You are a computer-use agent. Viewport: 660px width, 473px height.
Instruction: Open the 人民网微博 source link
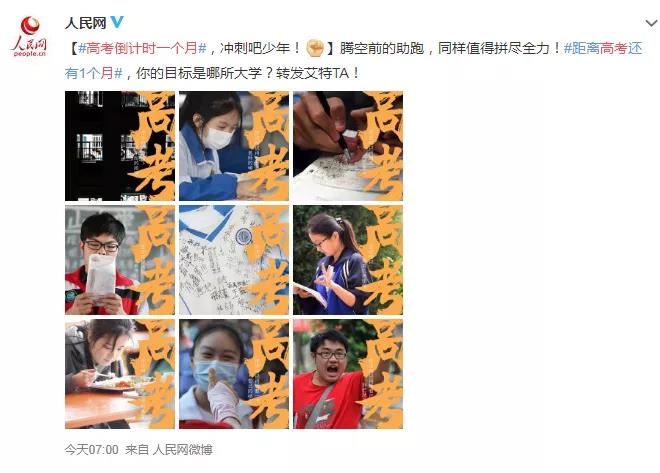(x=182, y=450)
